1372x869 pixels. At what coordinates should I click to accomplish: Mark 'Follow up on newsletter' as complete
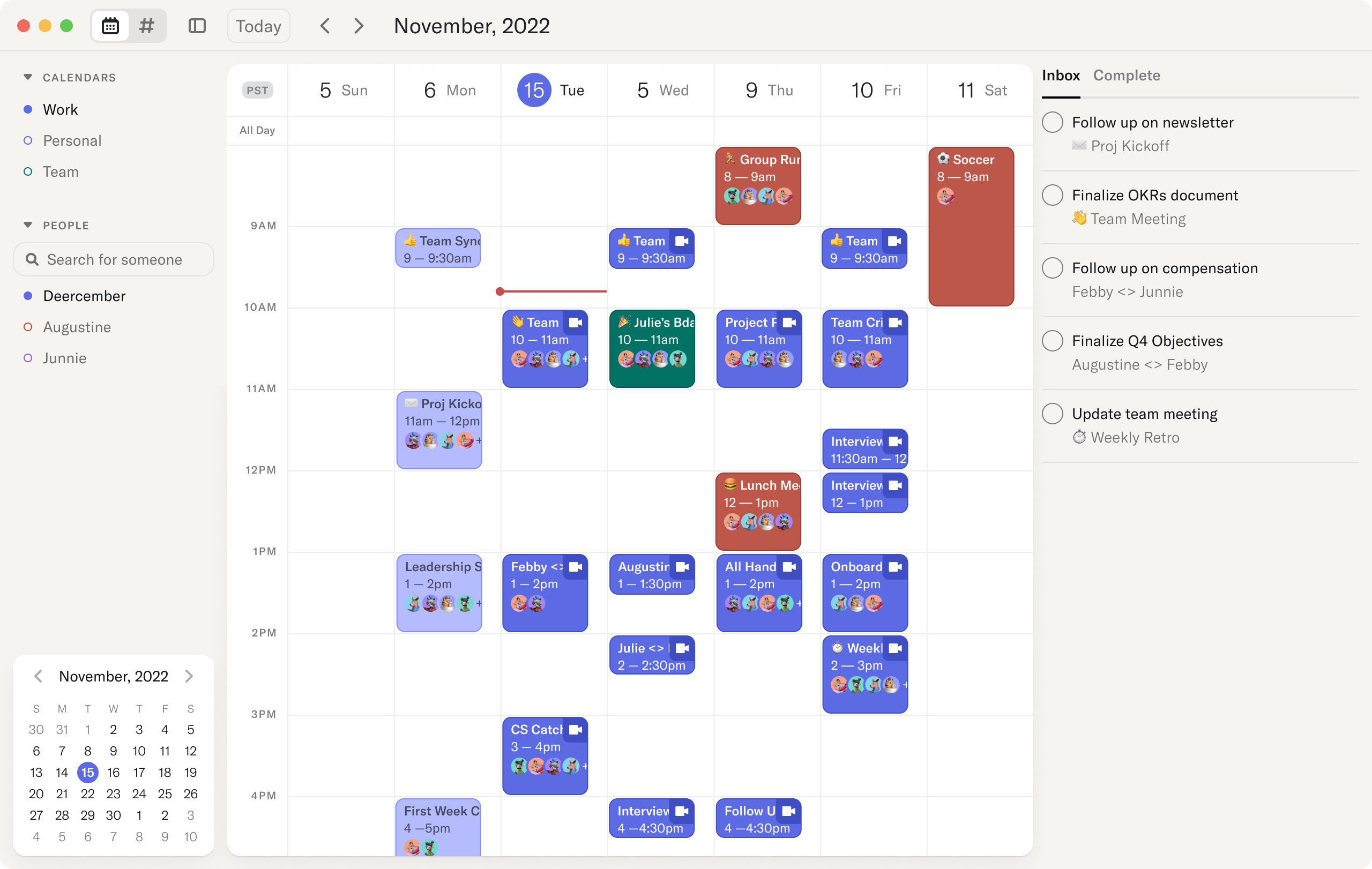pyautogui.click(x=1052, y=122)
